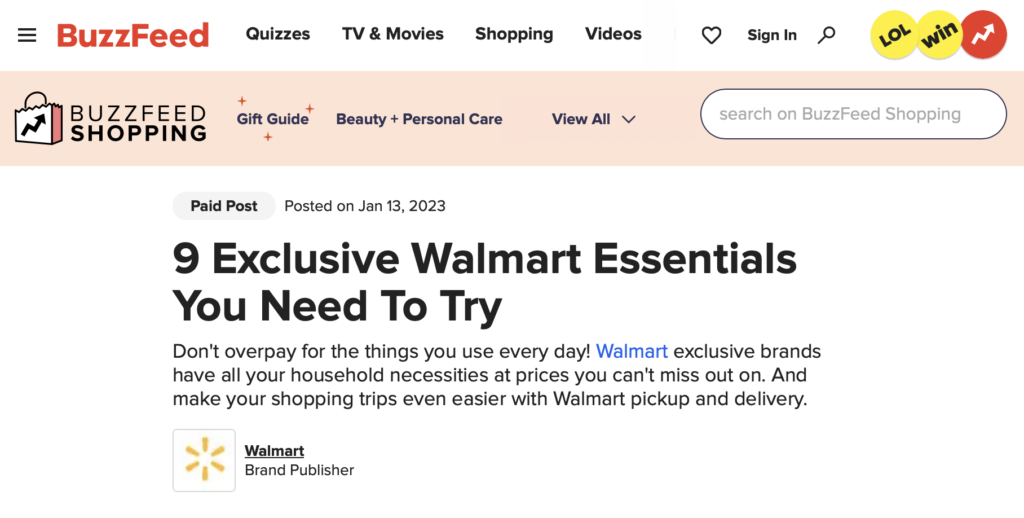Go to TV & Movies

(392, 34)
